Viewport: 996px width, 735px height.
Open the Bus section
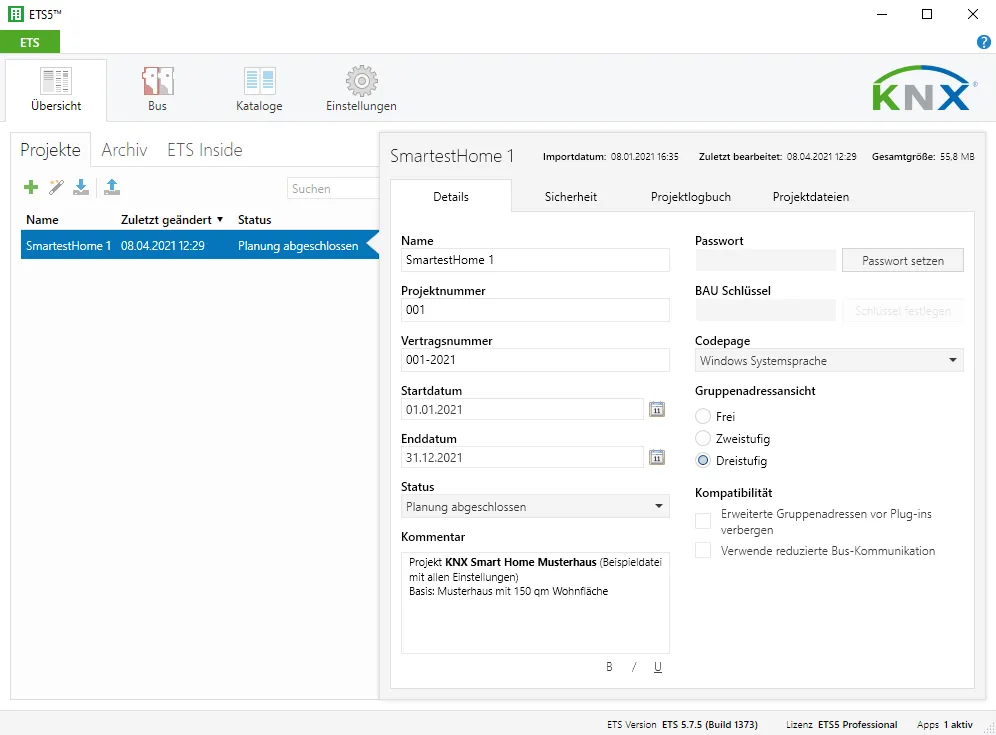(158, 90)
